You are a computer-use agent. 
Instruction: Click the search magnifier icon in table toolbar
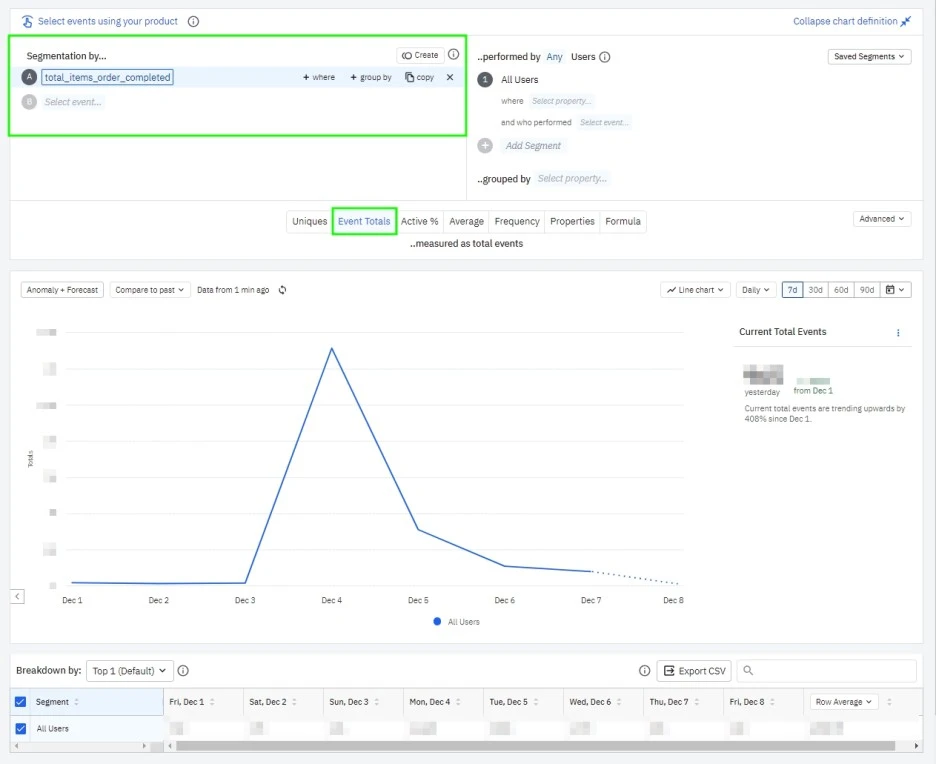coord(748,670)
